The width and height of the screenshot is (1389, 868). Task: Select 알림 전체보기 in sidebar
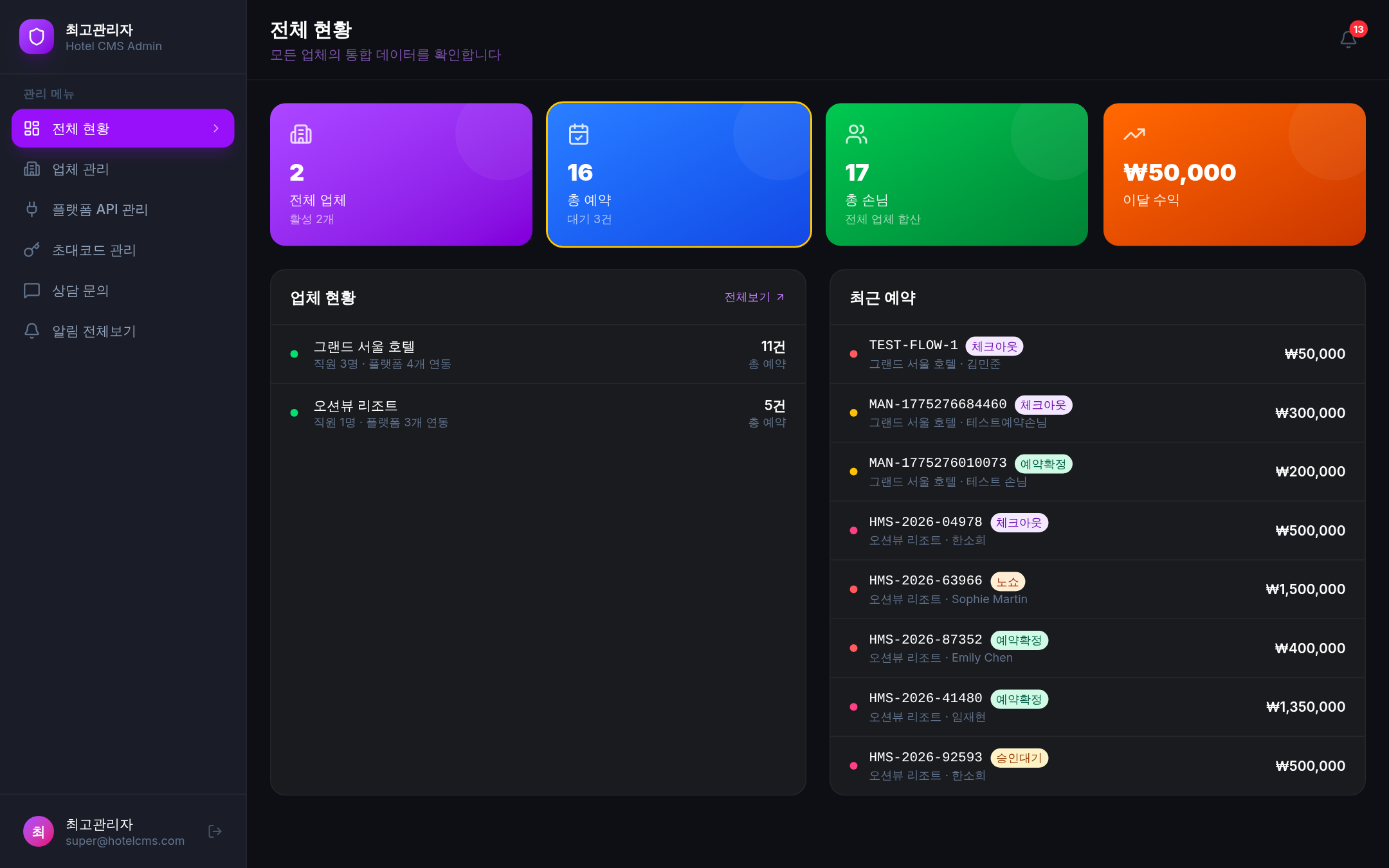point(123,330)
